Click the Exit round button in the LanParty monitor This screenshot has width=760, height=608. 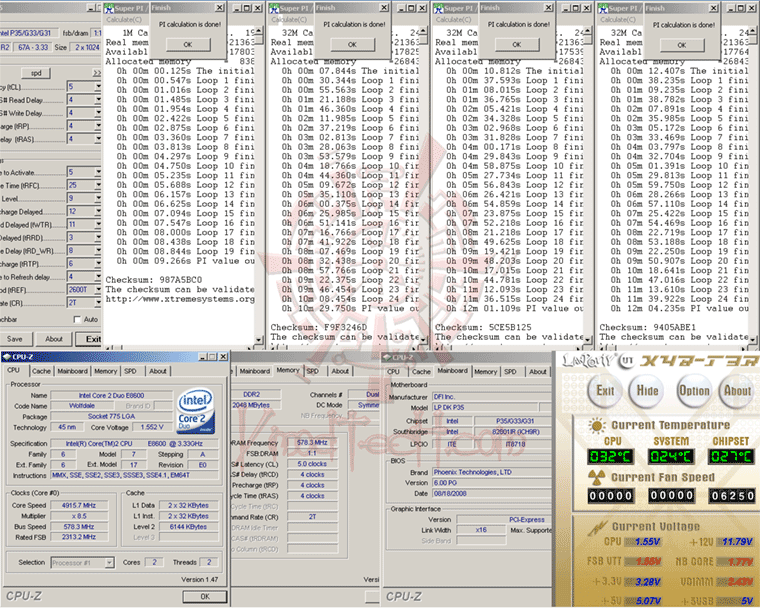[x=605, y=391]
